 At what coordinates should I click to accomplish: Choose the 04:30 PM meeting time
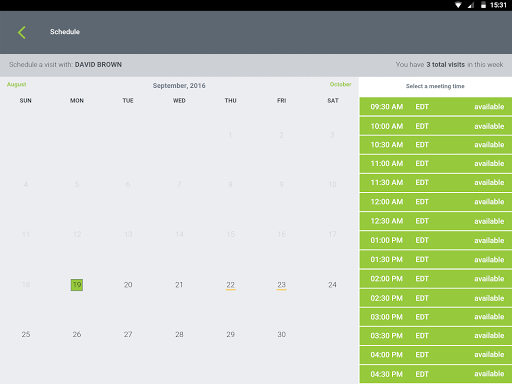click(x=436, y=374)
